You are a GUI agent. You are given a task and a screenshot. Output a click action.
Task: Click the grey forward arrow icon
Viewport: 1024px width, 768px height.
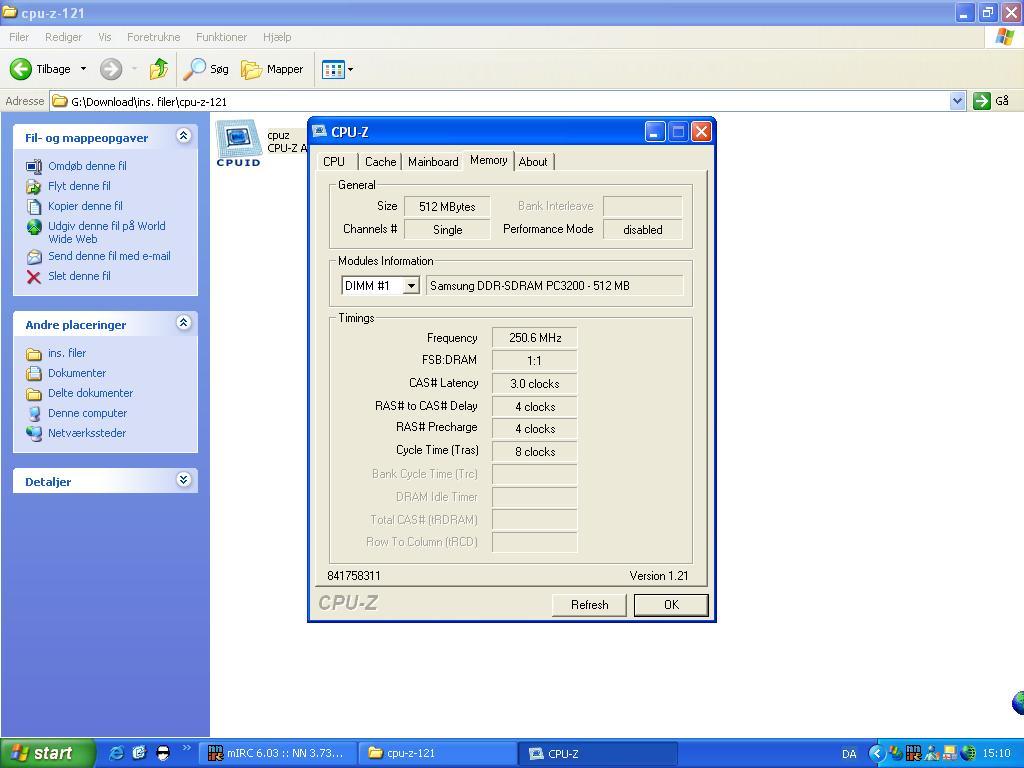coord(111,69)
